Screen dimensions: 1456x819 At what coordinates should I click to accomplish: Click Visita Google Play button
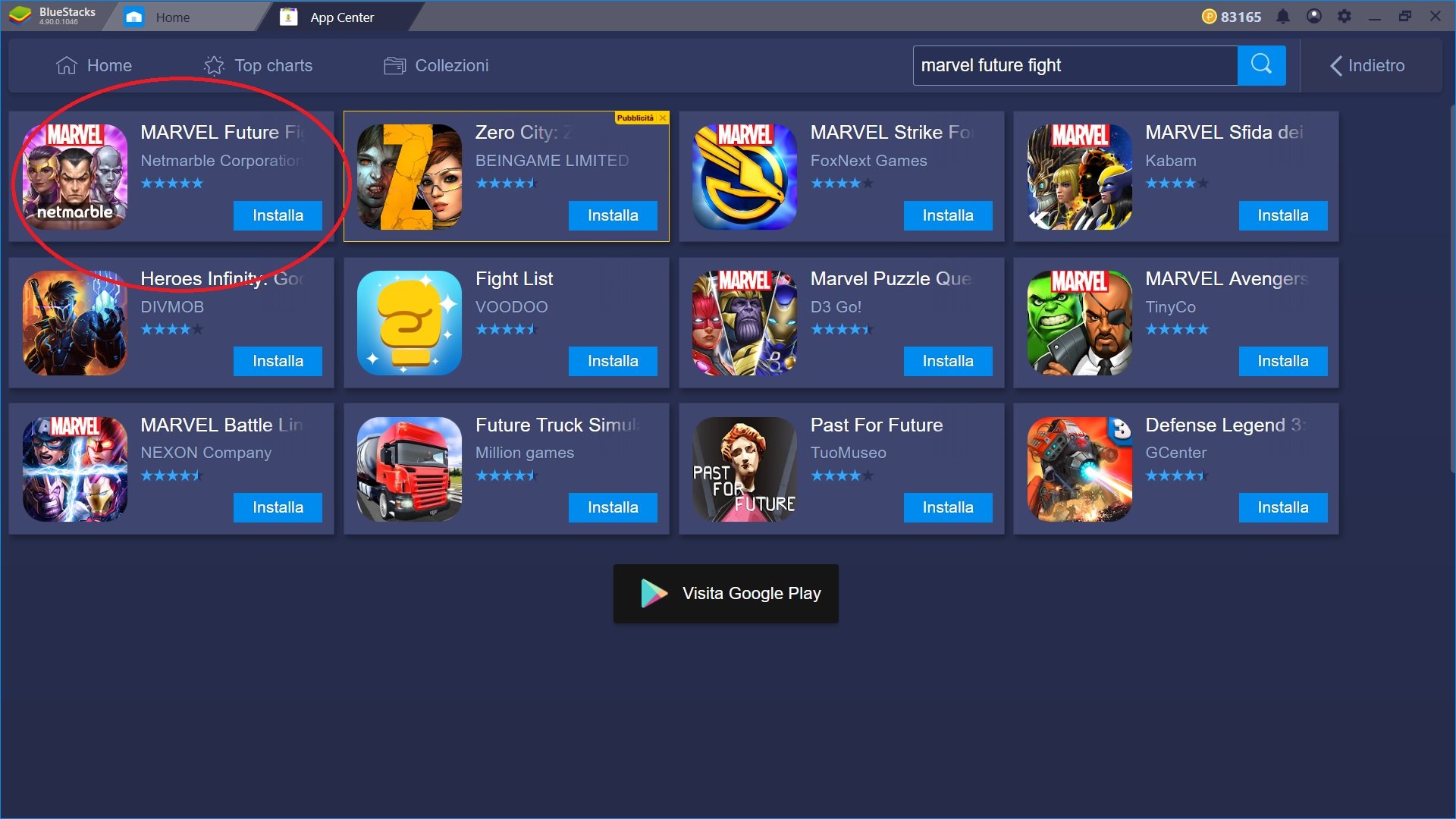tap(728, 593)
